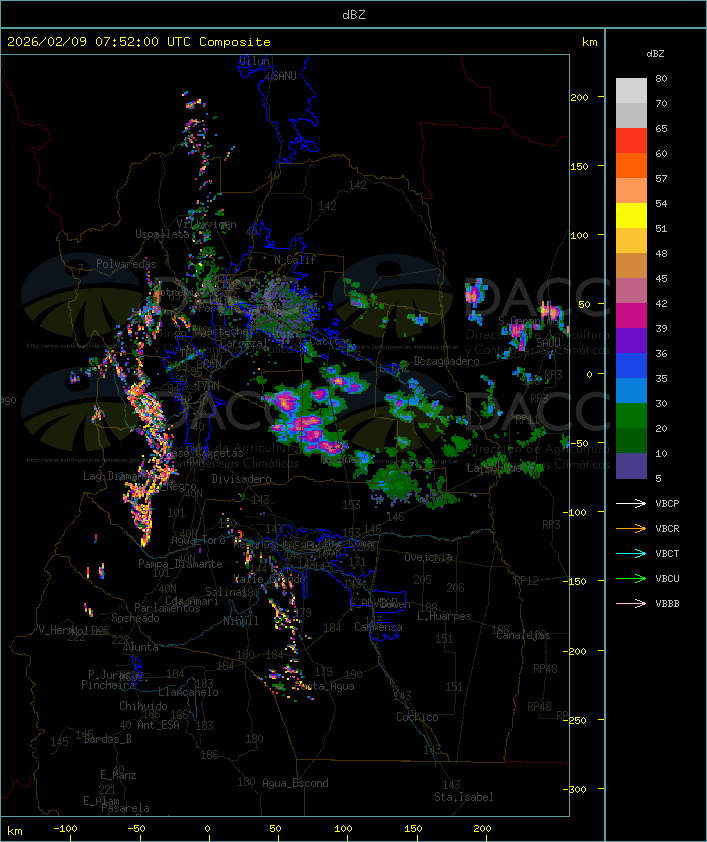Click the VBBB legend label
This screenshot has width=707, height=842.
pos(667,604)
